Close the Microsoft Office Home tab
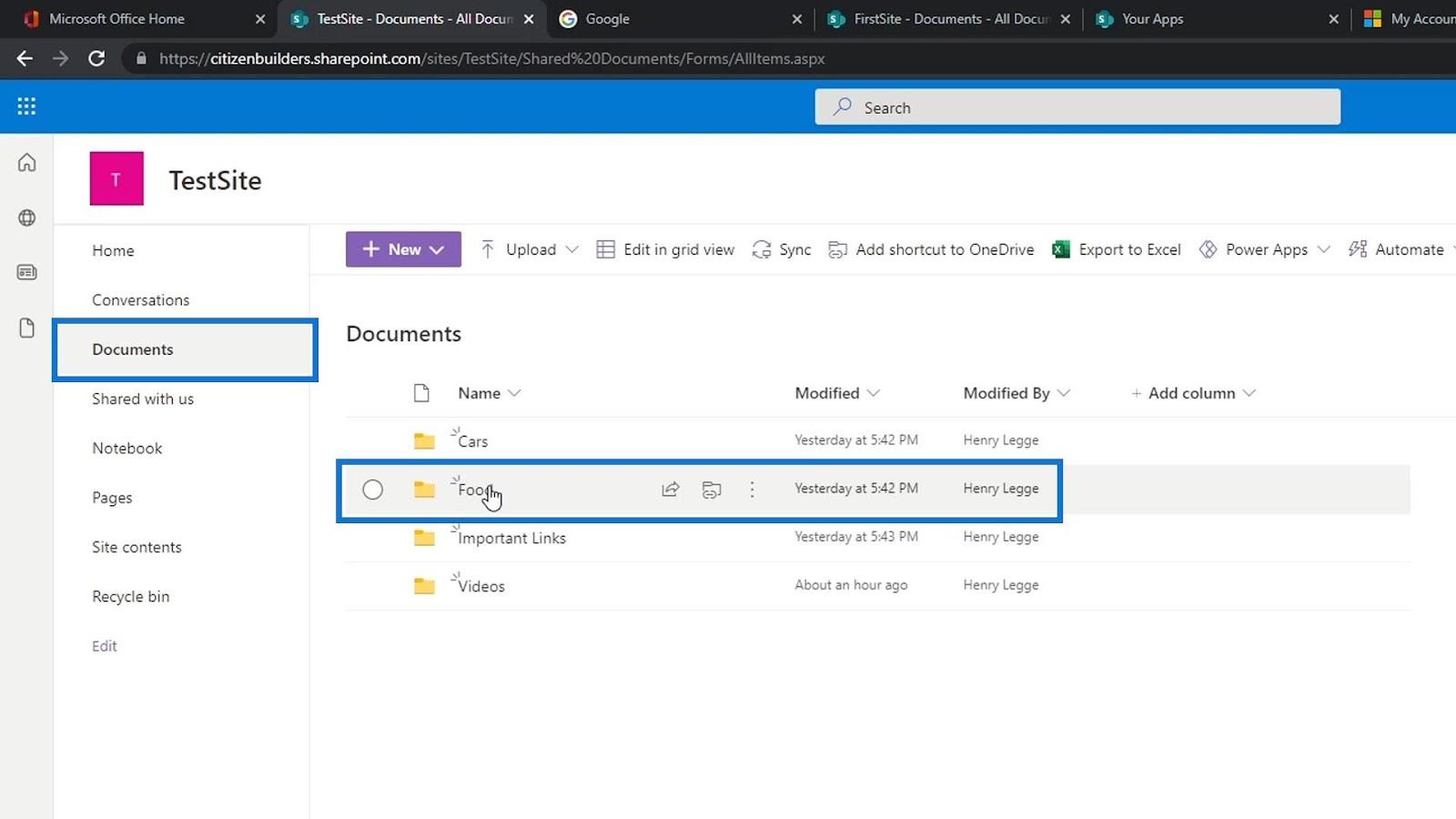 260,18
